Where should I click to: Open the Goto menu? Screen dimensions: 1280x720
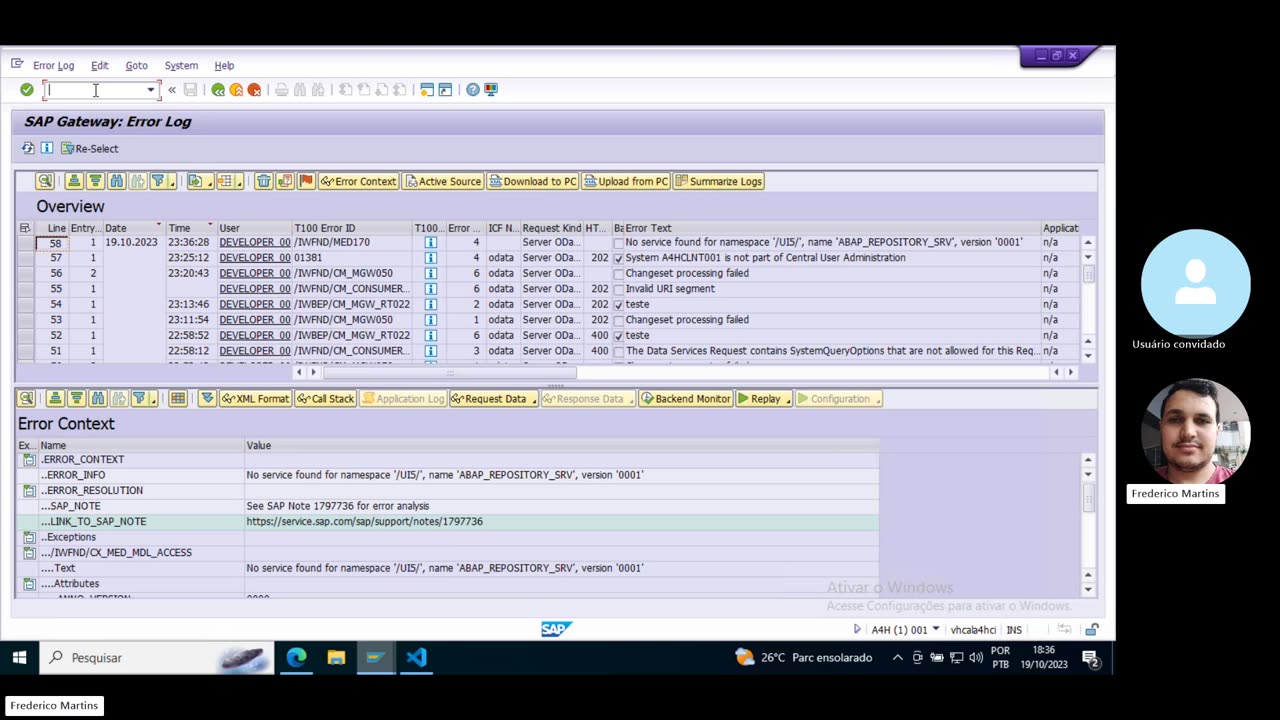tap(136, 66)
